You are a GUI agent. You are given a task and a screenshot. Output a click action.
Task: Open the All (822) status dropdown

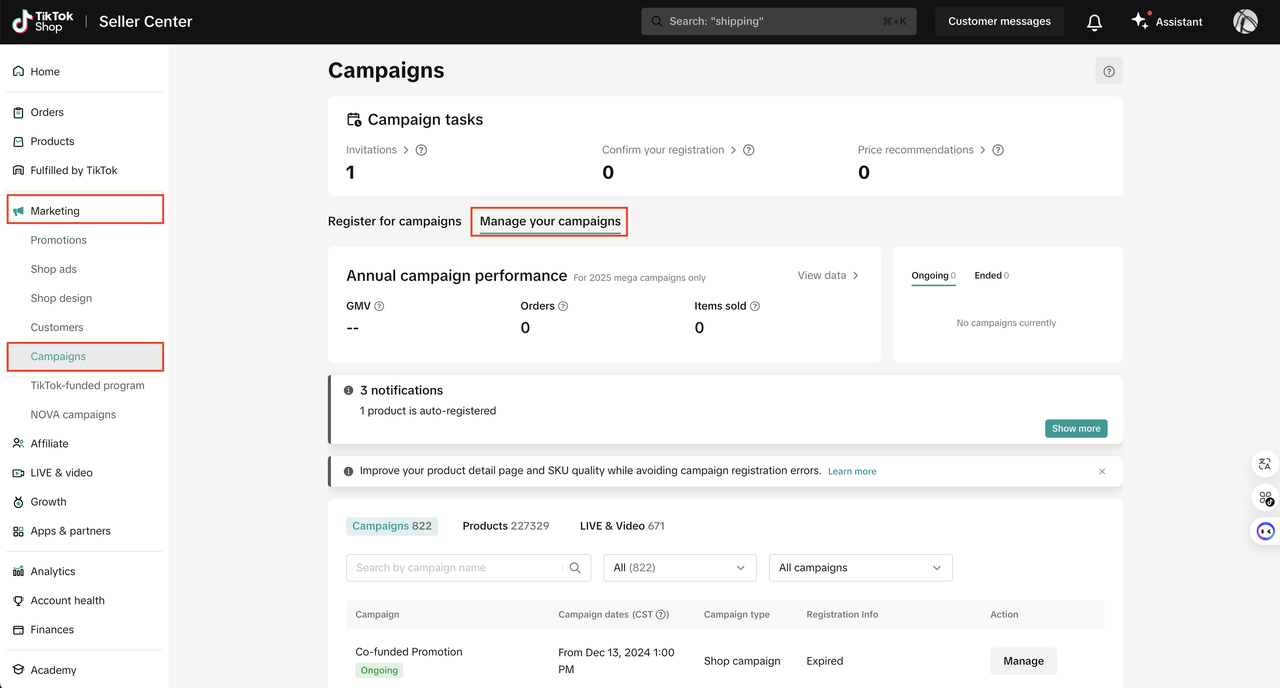pos(679,568)
